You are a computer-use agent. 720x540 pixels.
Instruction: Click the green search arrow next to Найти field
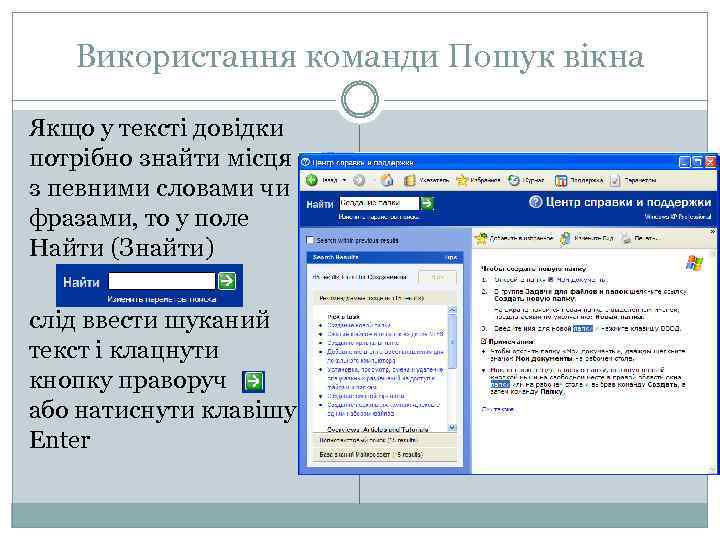coord(427,203)
